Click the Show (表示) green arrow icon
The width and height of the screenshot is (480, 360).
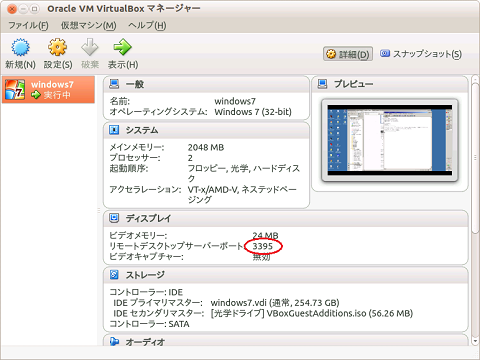click(122, 47)
